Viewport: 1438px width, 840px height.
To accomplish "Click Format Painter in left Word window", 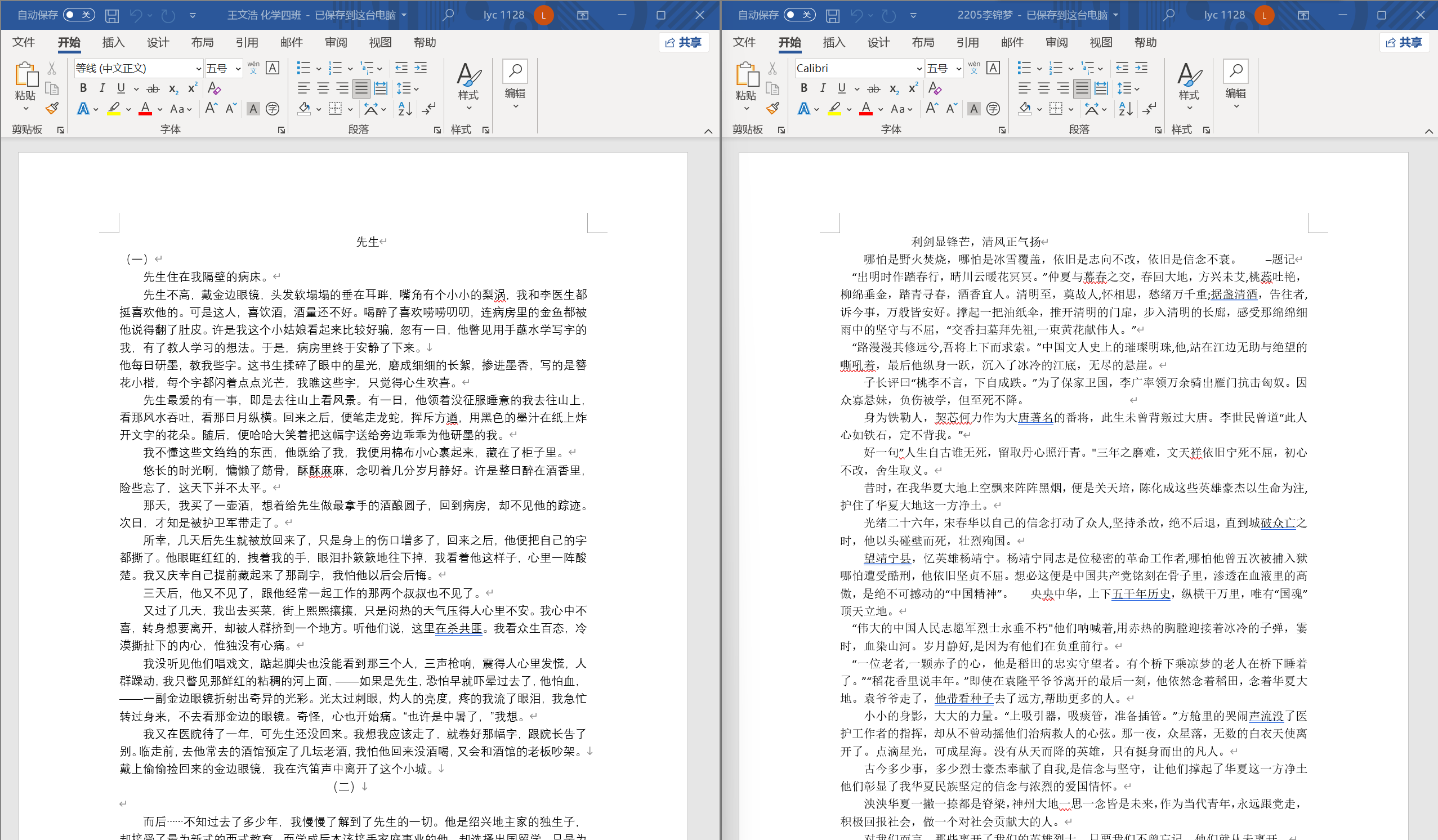I will point(52,109).
